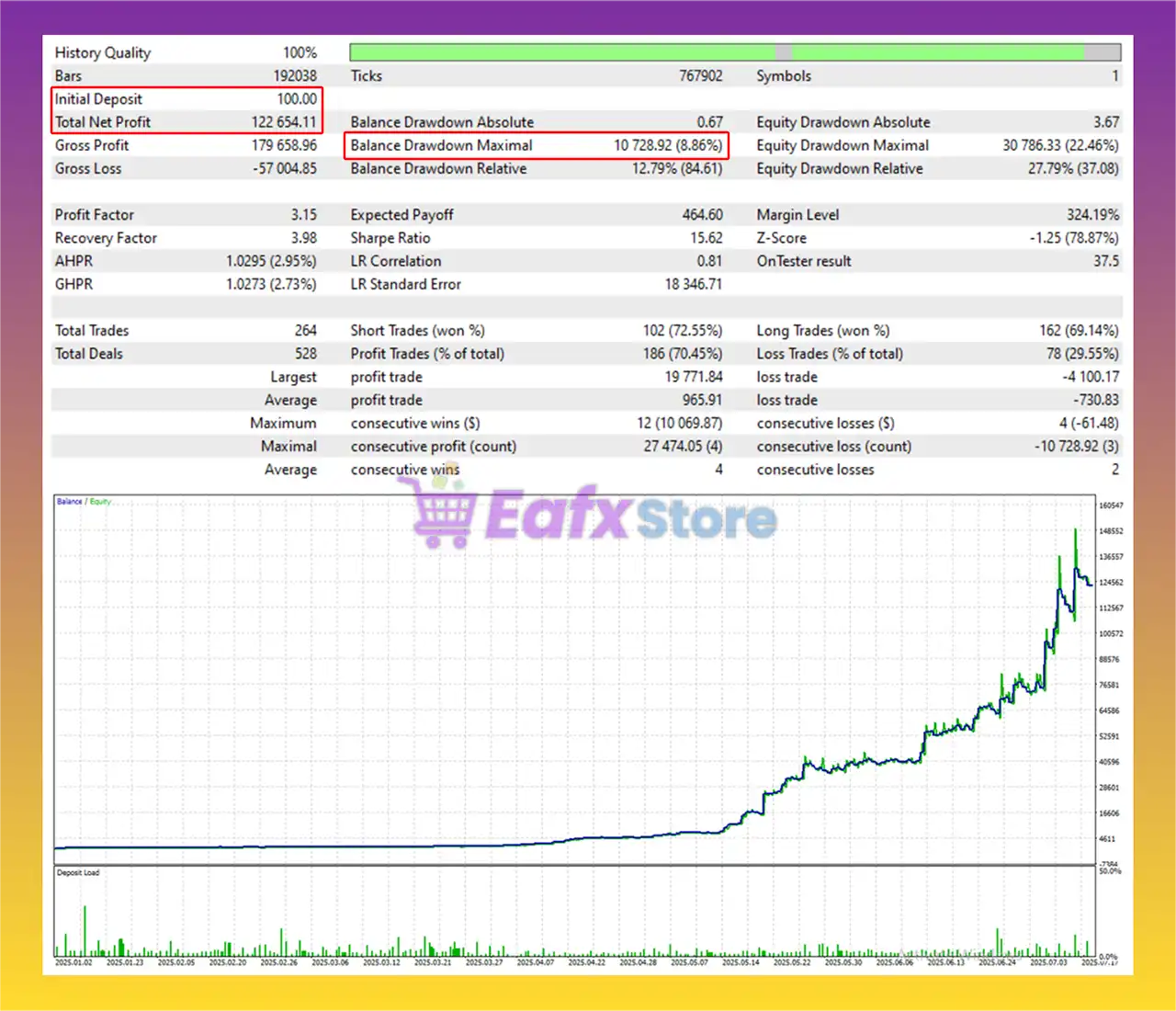Click the Balance Drawdown Maximal row label

coord(441,145)
